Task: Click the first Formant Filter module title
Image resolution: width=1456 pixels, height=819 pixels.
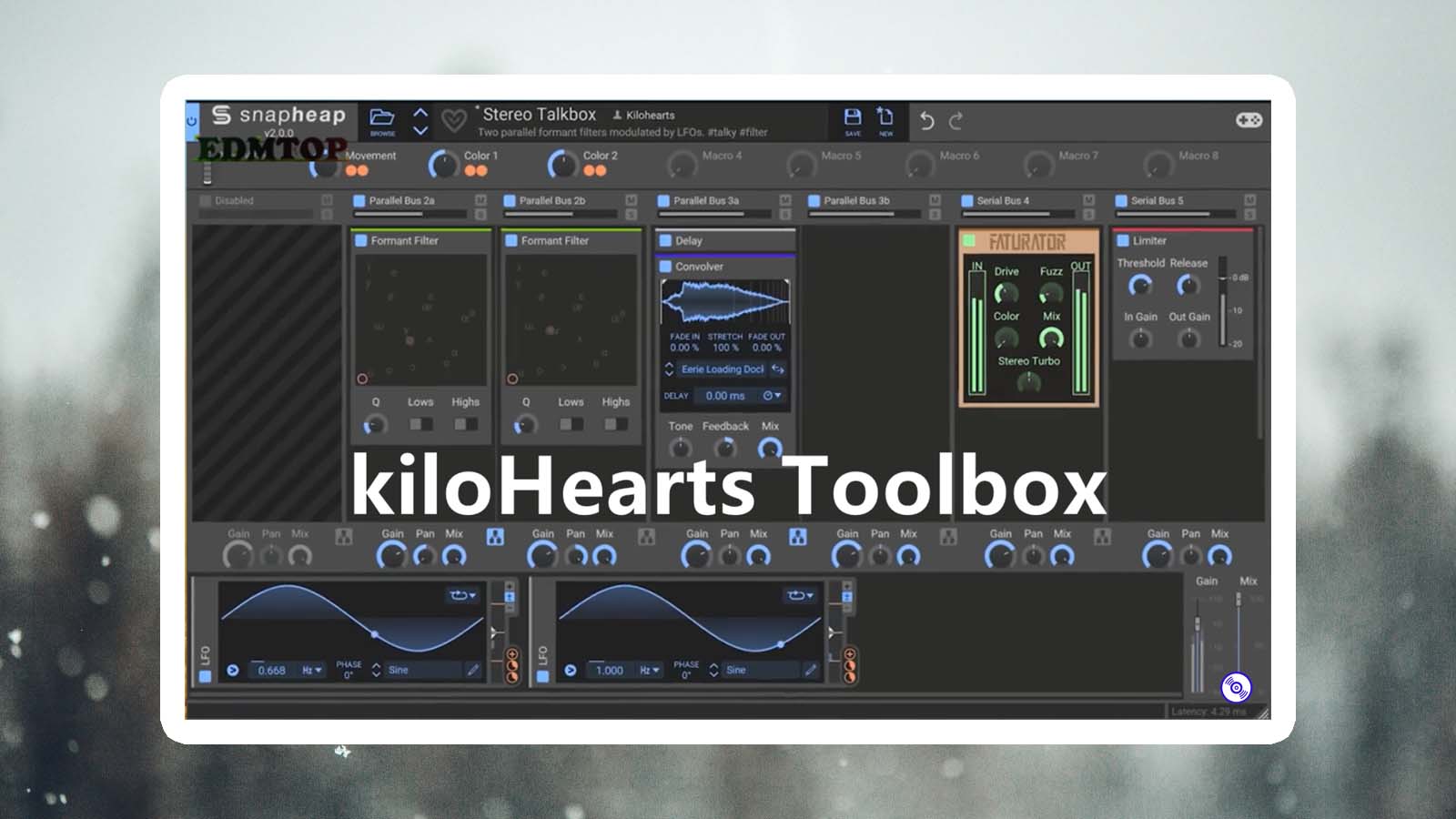Action: (404, 241)
